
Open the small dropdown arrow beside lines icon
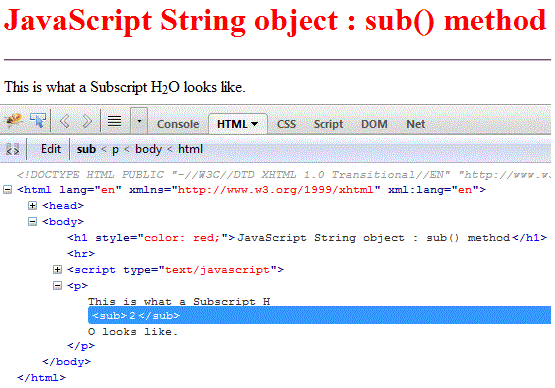[139, 121]
